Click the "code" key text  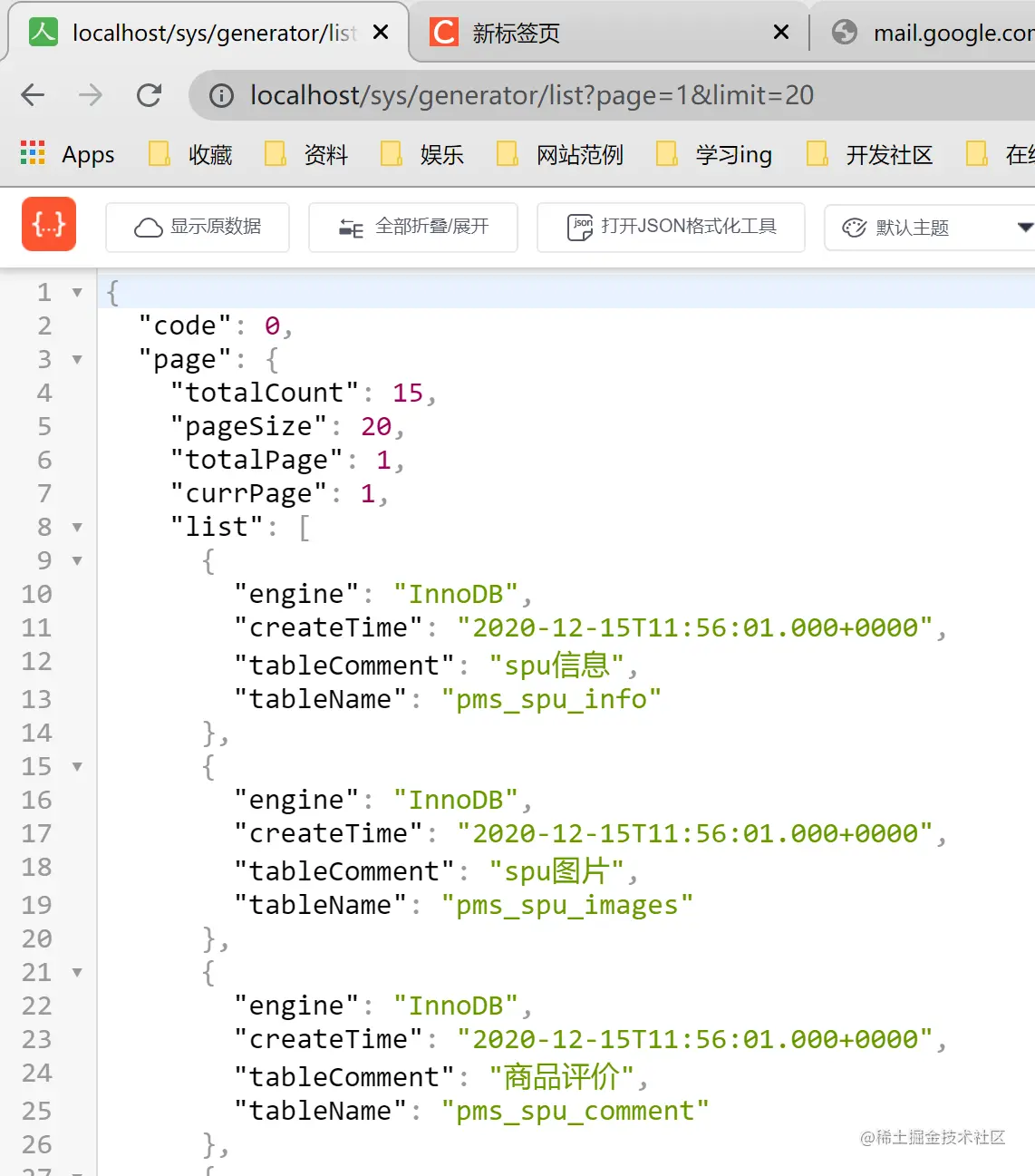(x=185, y=326)
